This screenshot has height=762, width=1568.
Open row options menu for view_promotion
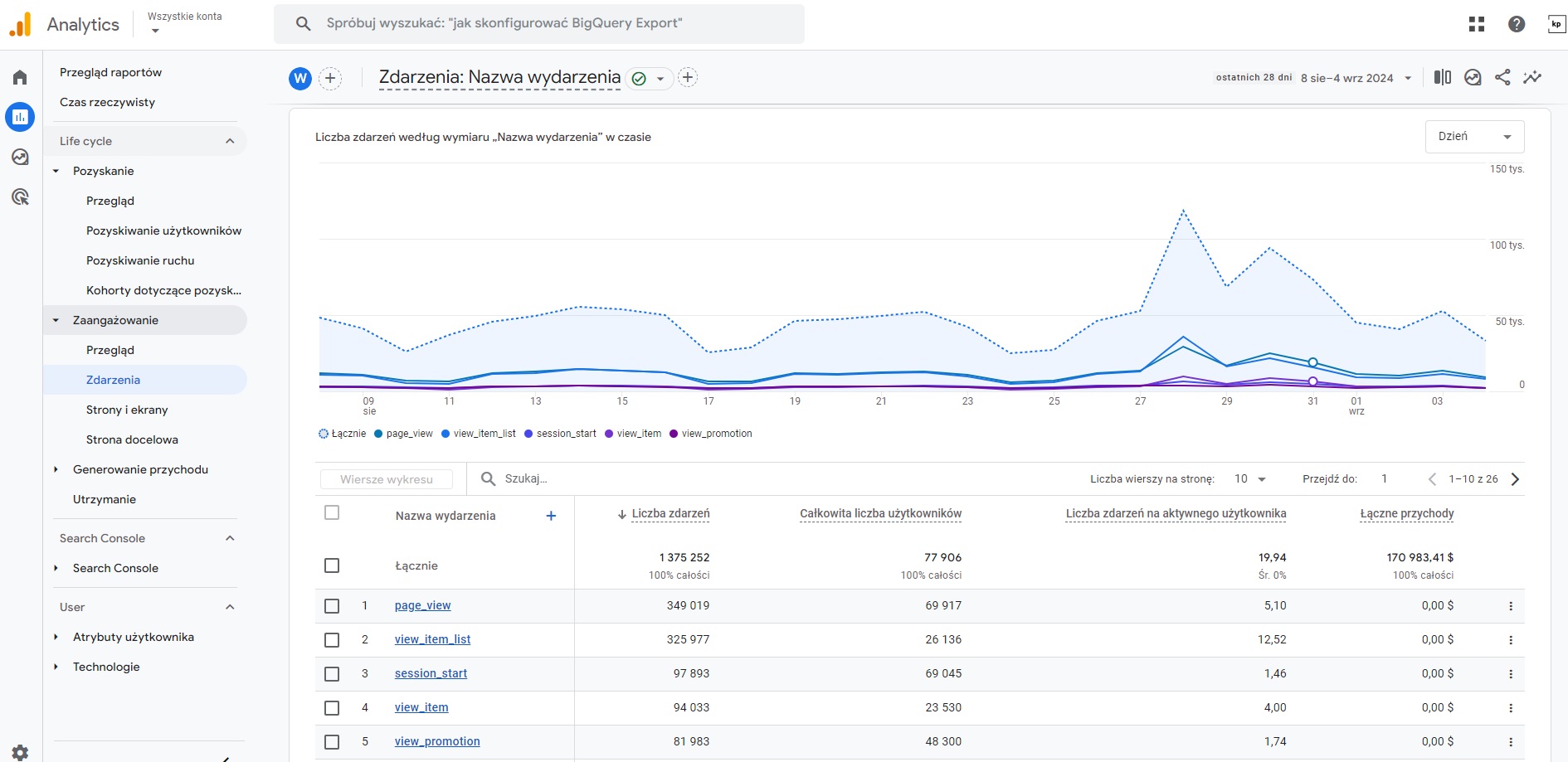[1511, 742]
